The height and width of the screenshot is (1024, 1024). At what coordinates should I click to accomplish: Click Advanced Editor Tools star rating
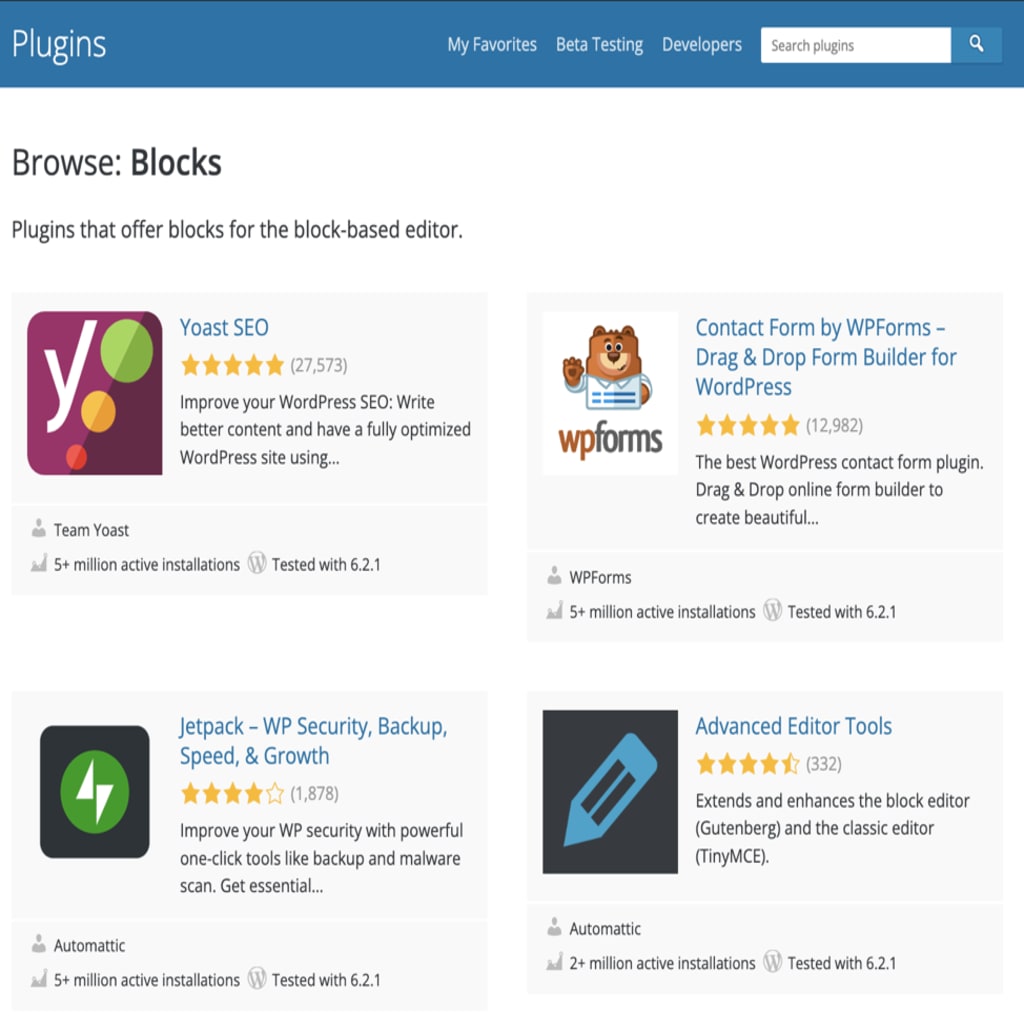point(748,763)
